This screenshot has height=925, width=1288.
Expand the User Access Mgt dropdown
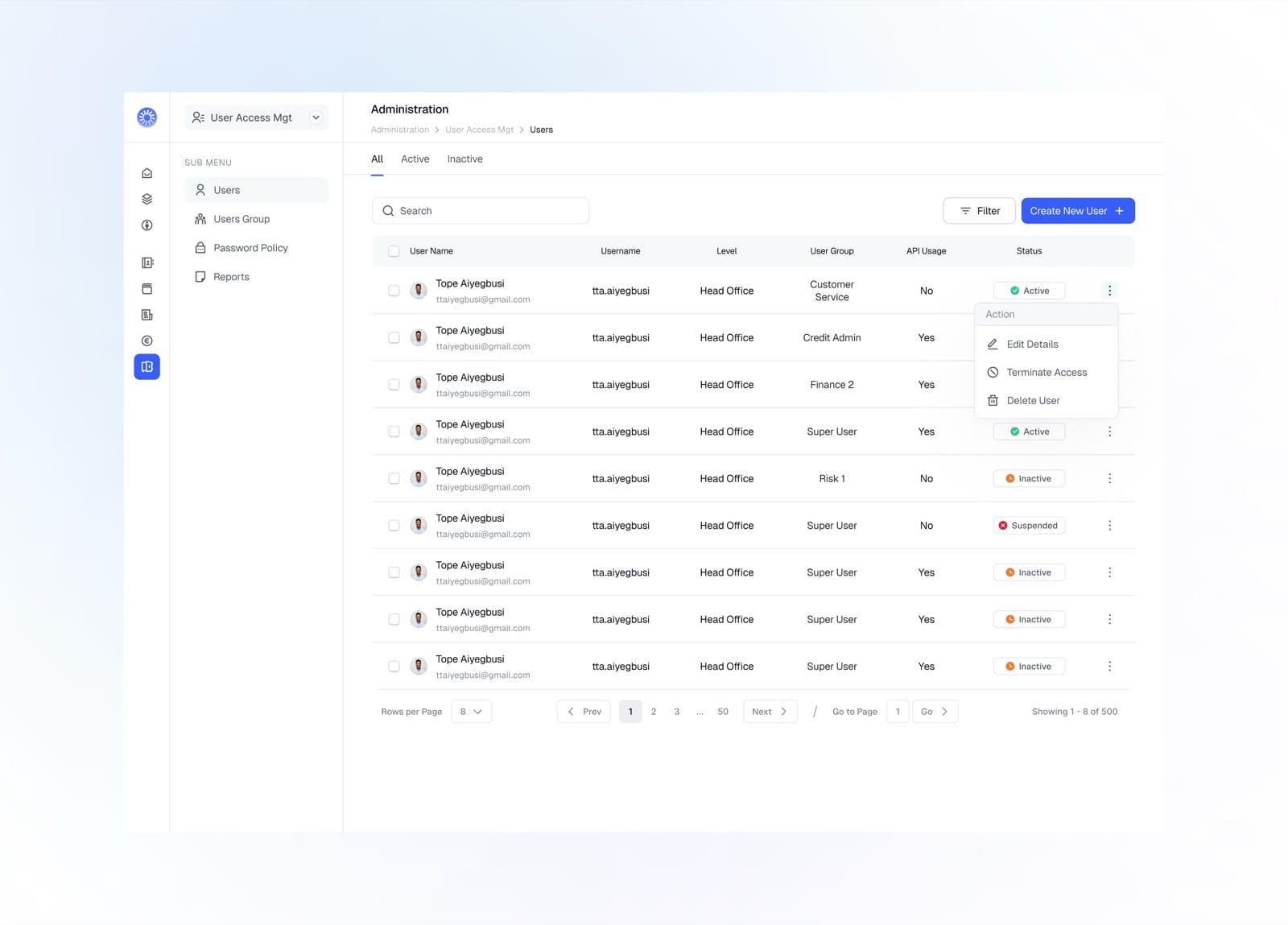click(316, 118)
